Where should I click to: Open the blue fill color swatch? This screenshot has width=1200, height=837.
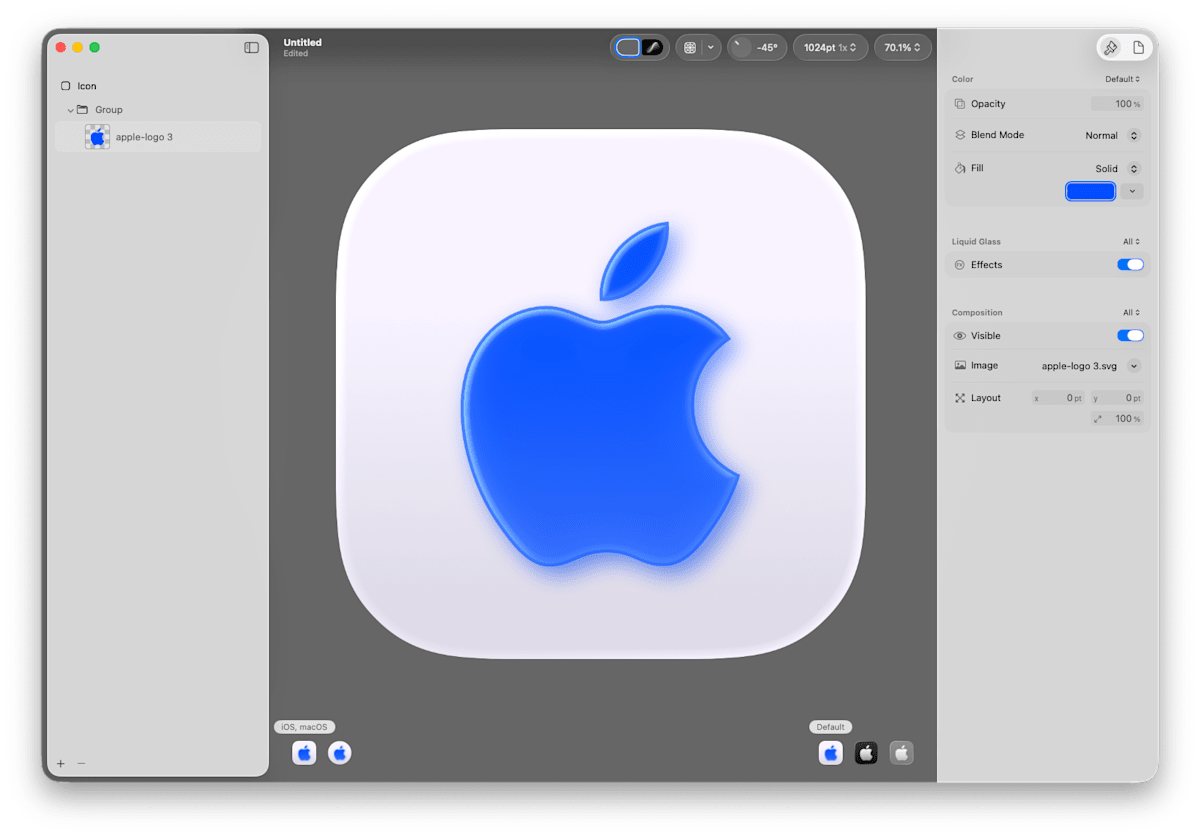tap(1090, 191)
